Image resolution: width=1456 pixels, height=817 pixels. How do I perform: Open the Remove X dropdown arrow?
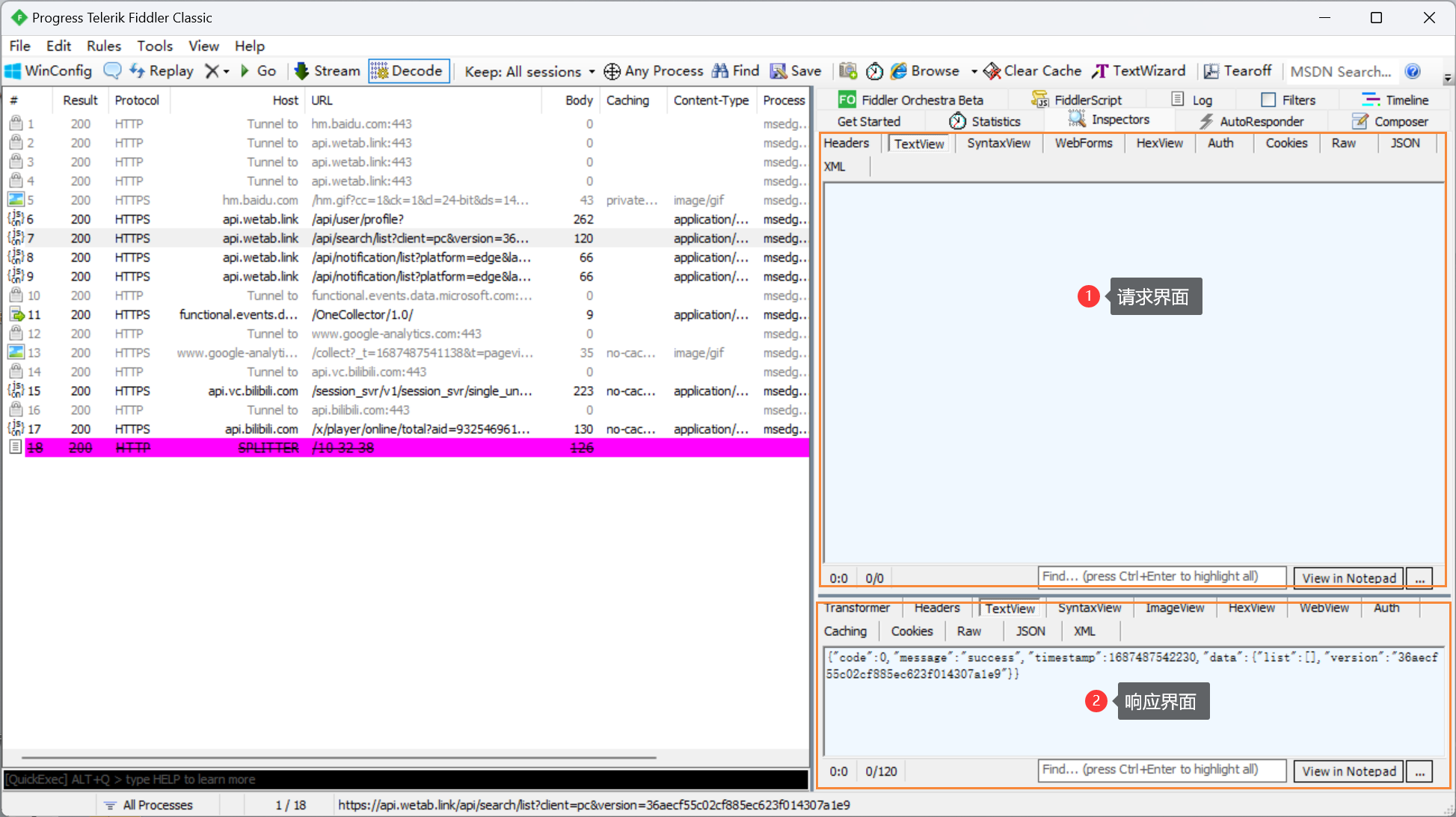[x=227, y=72]
